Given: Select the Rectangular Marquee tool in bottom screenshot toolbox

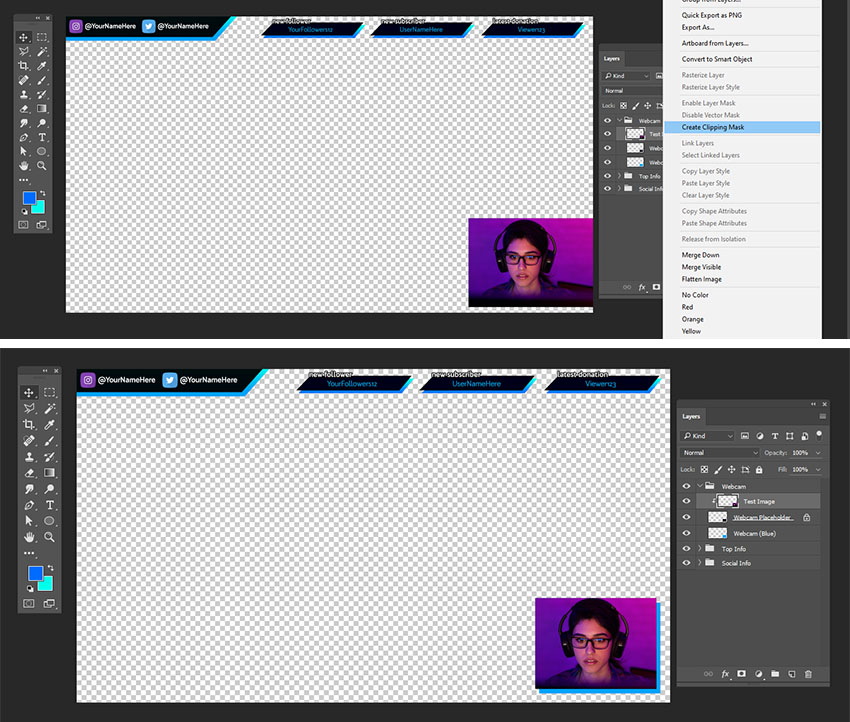Looking at the screenshot, I should (x=49, y=392).
